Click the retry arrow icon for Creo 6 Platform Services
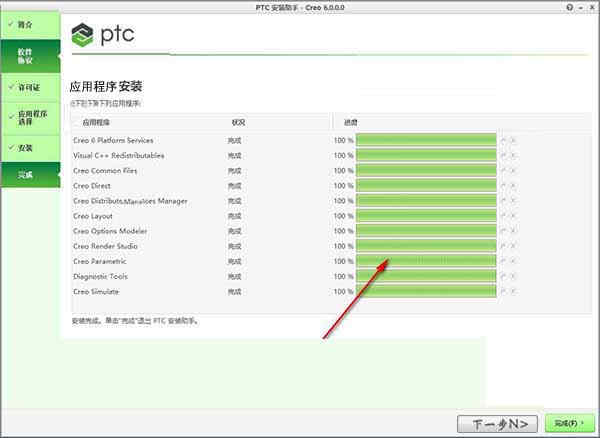 [504, 140]
